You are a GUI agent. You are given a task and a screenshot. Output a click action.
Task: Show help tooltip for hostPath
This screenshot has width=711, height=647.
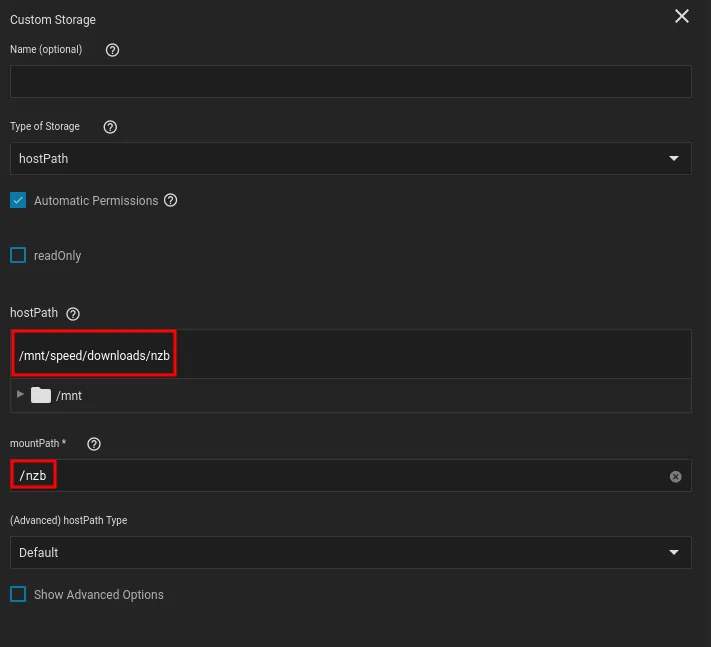pos(73,314)
